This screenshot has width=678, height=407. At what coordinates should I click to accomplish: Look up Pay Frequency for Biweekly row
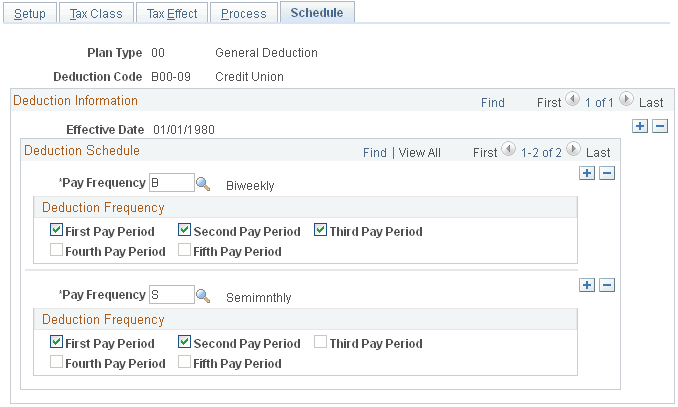[203, 184]
